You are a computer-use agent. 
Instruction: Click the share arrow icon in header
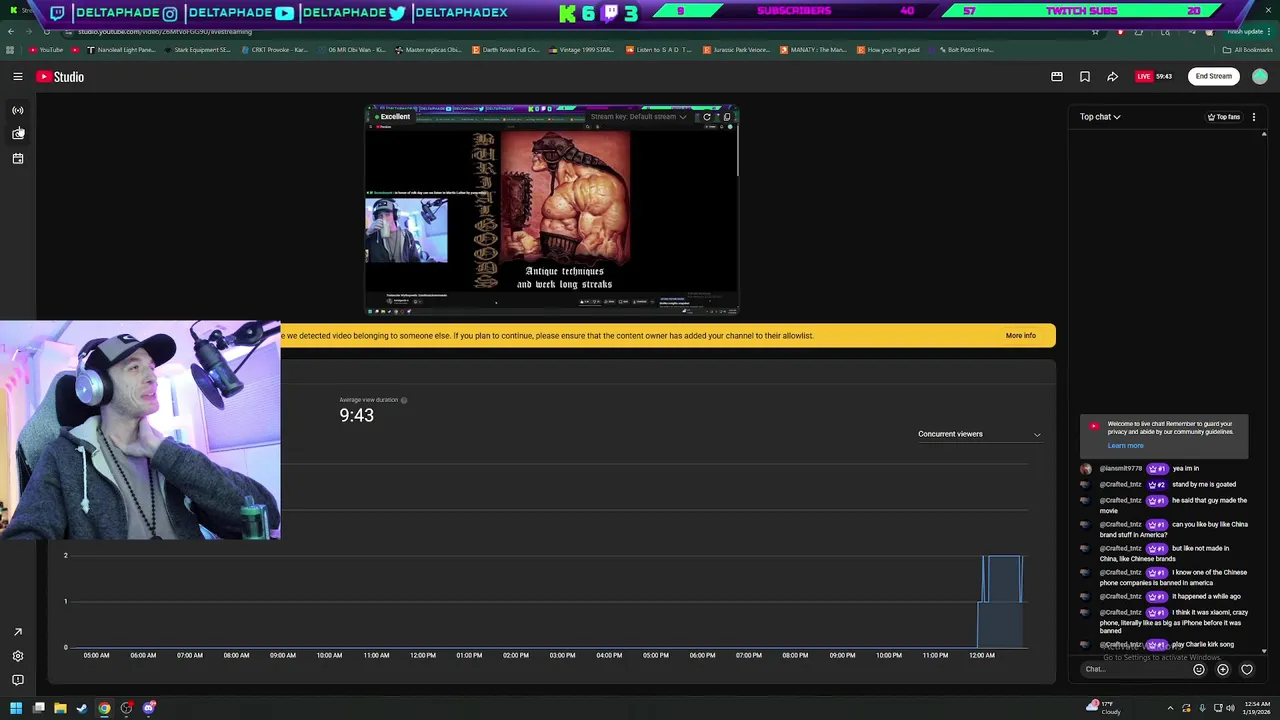point(1112,76)
